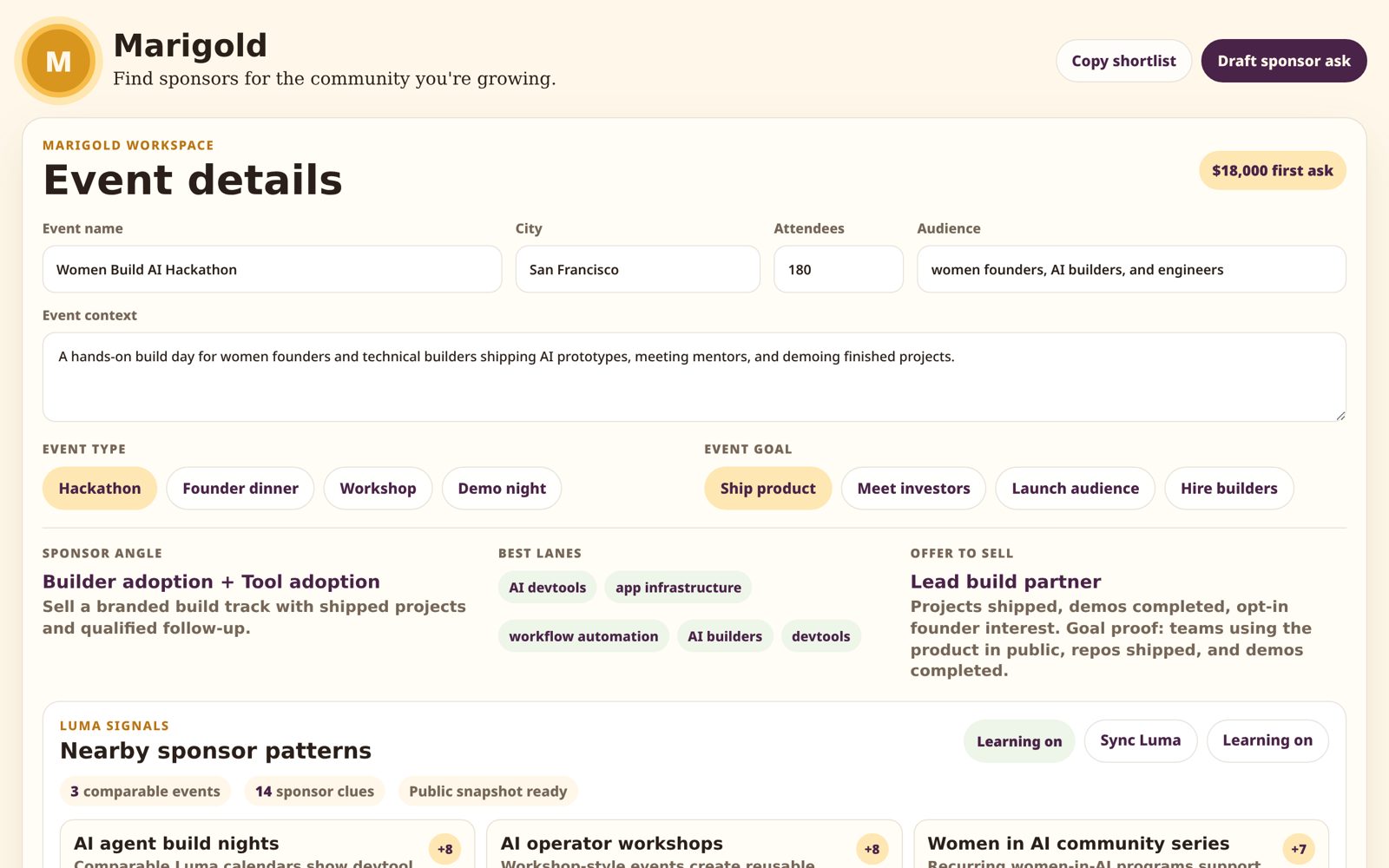Choose the Meet investors event goal
Image resolution: width=1389 pixels, height=868 pixels.
(x=913, y=488)
